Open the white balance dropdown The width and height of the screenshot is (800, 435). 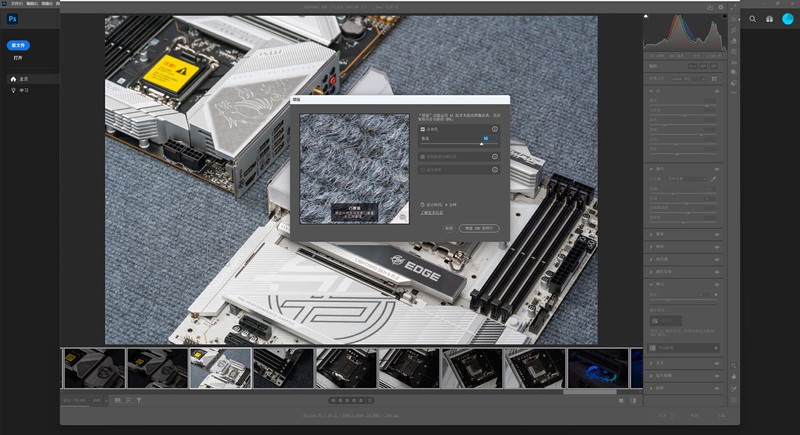[x=687, y=179]
